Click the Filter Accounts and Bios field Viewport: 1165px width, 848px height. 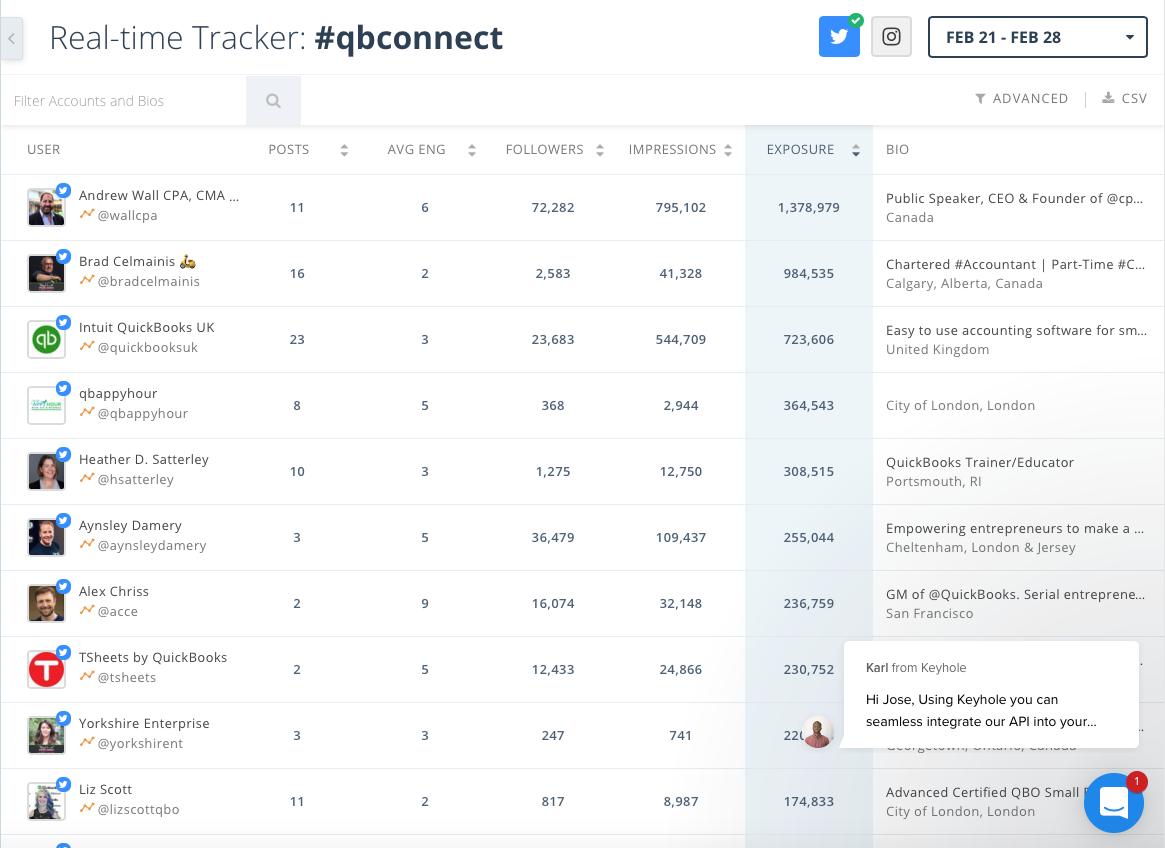[123, 101]
